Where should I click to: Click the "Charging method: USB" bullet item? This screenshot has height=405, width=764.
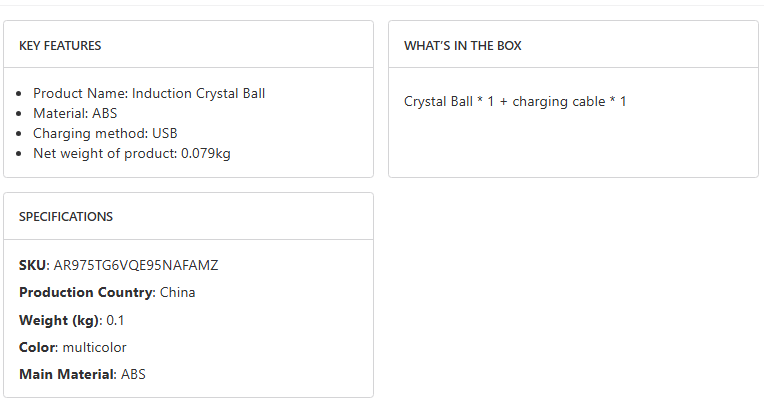click(x=105, y=133)
